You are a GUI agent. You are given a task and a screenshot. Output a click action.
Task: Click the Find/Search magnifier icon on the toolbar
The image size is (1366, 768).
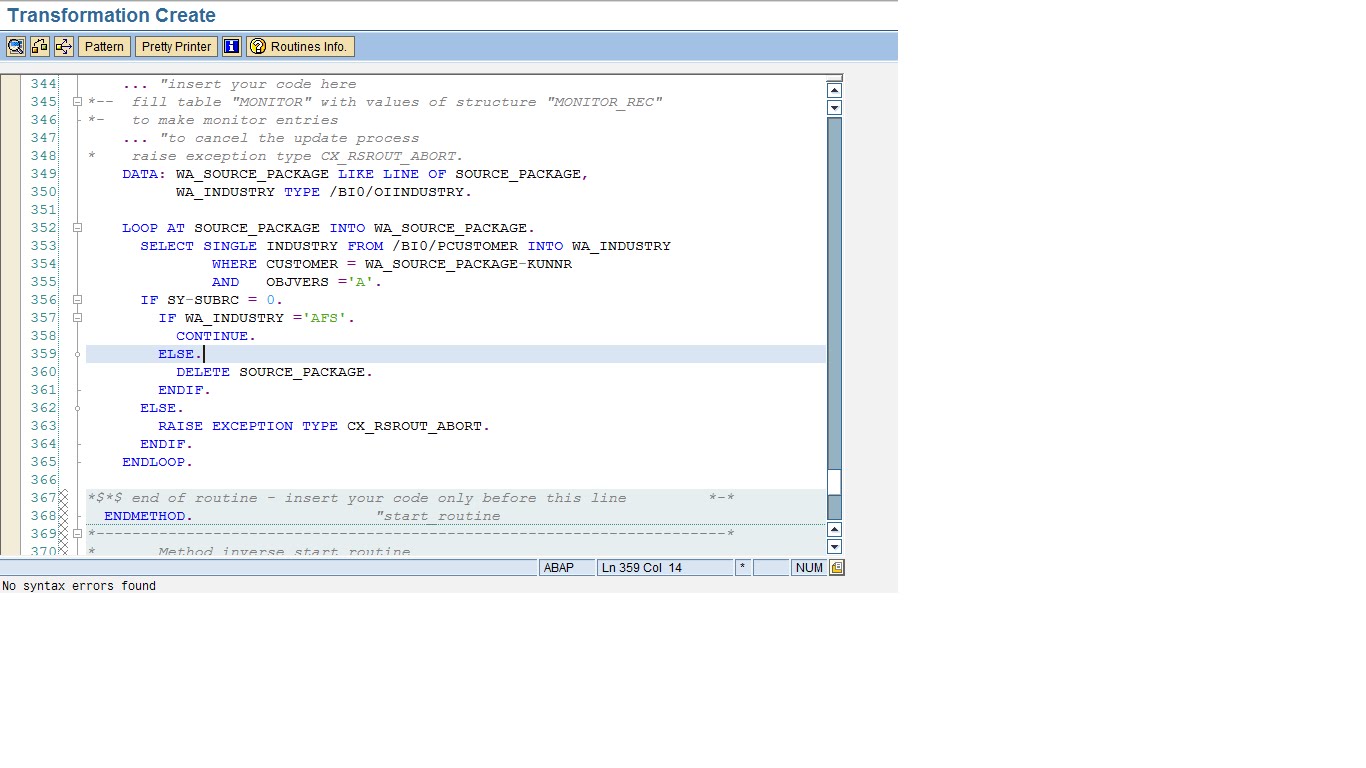pyautogui.click(x=15, y=46)
